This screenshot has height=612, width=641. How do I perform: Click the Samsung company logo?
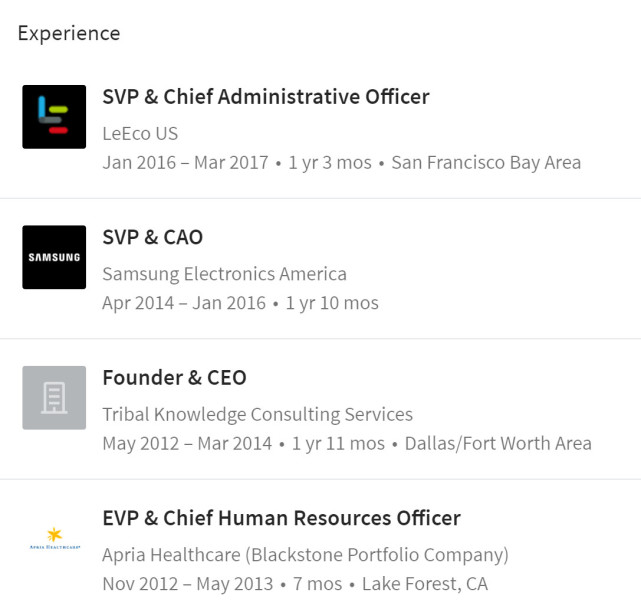tap(54, 257)
